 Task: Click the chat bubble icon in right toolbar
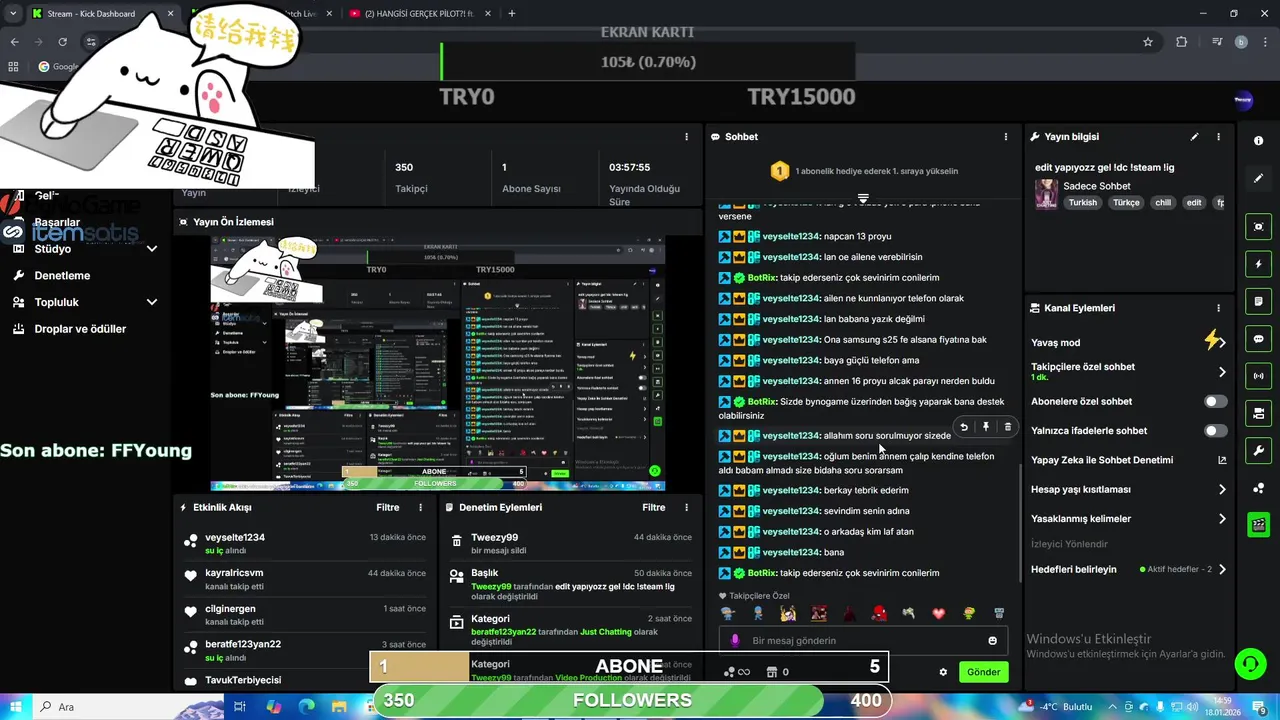(1258, 339)
